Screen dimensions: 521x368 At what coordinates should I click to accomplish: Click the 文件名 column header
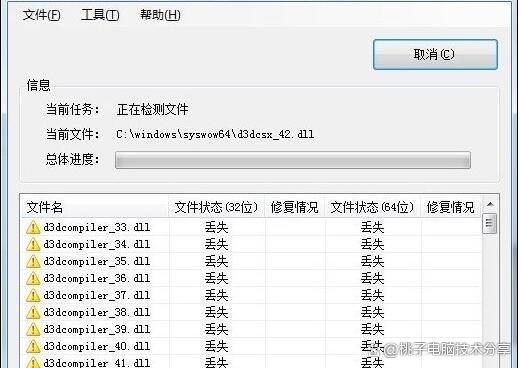[95, 207]
